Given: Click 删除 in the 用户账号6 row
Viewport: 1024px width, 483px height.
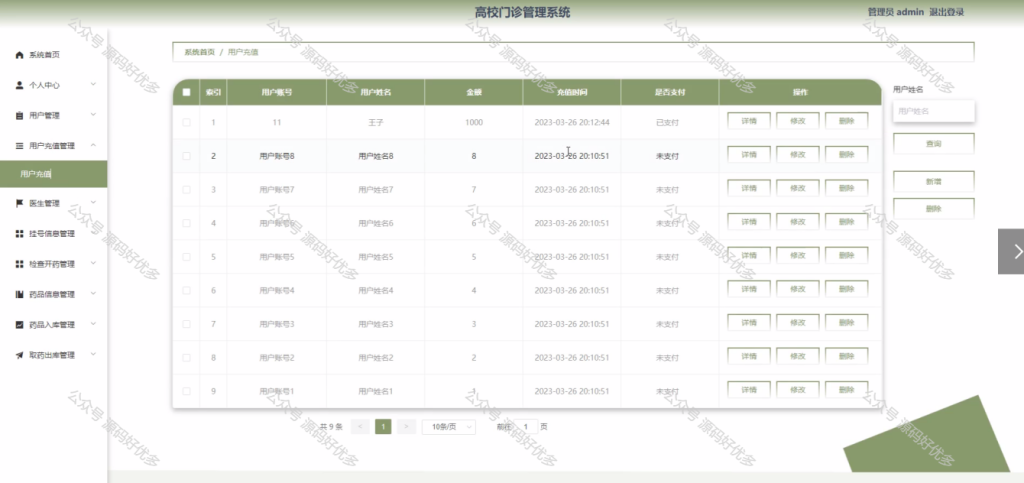Looking at the screenshot, I should pos(846,223).
